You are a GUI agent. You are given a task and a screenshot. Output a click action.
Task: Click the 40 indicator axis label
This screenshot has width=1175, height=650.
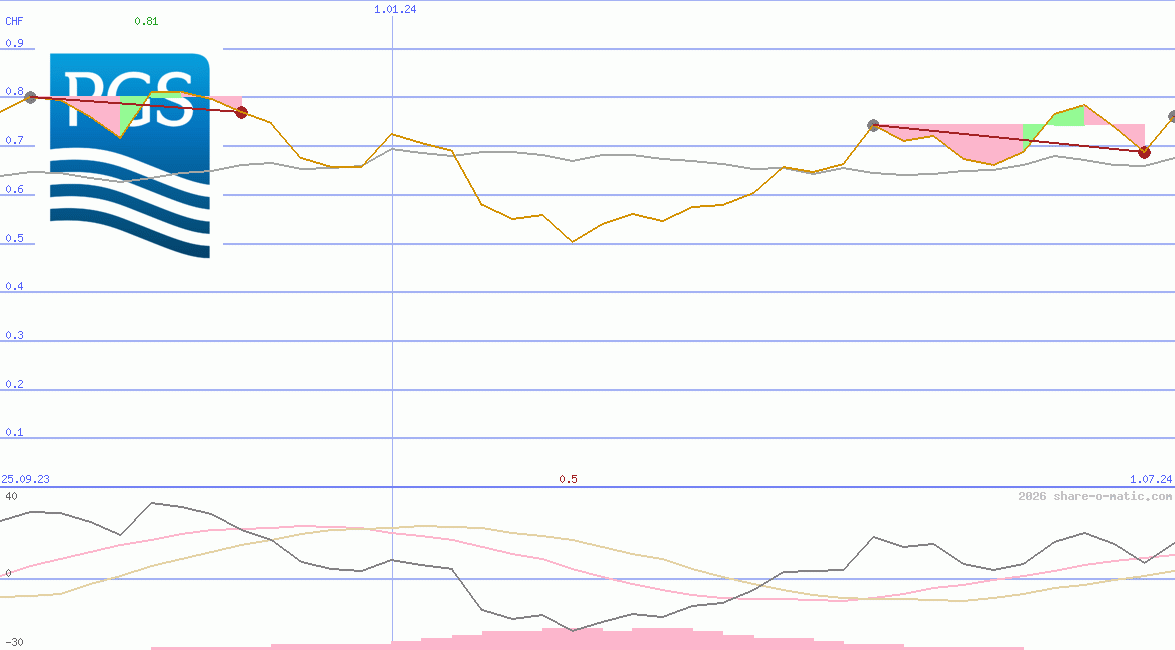click(11, 496)
